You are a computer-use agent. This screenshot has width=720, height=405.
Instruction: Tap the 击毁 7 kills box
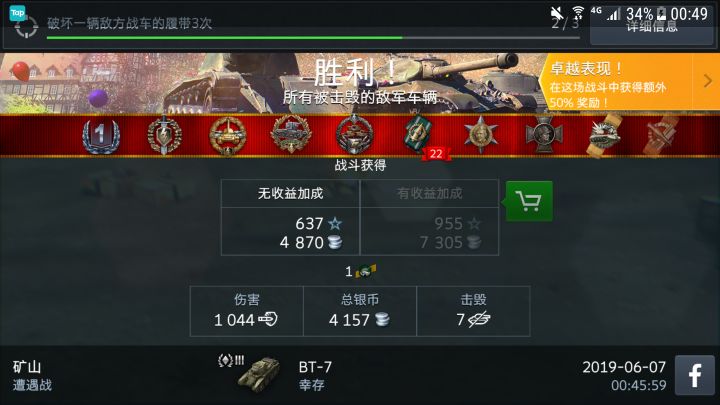click(473, 311)
